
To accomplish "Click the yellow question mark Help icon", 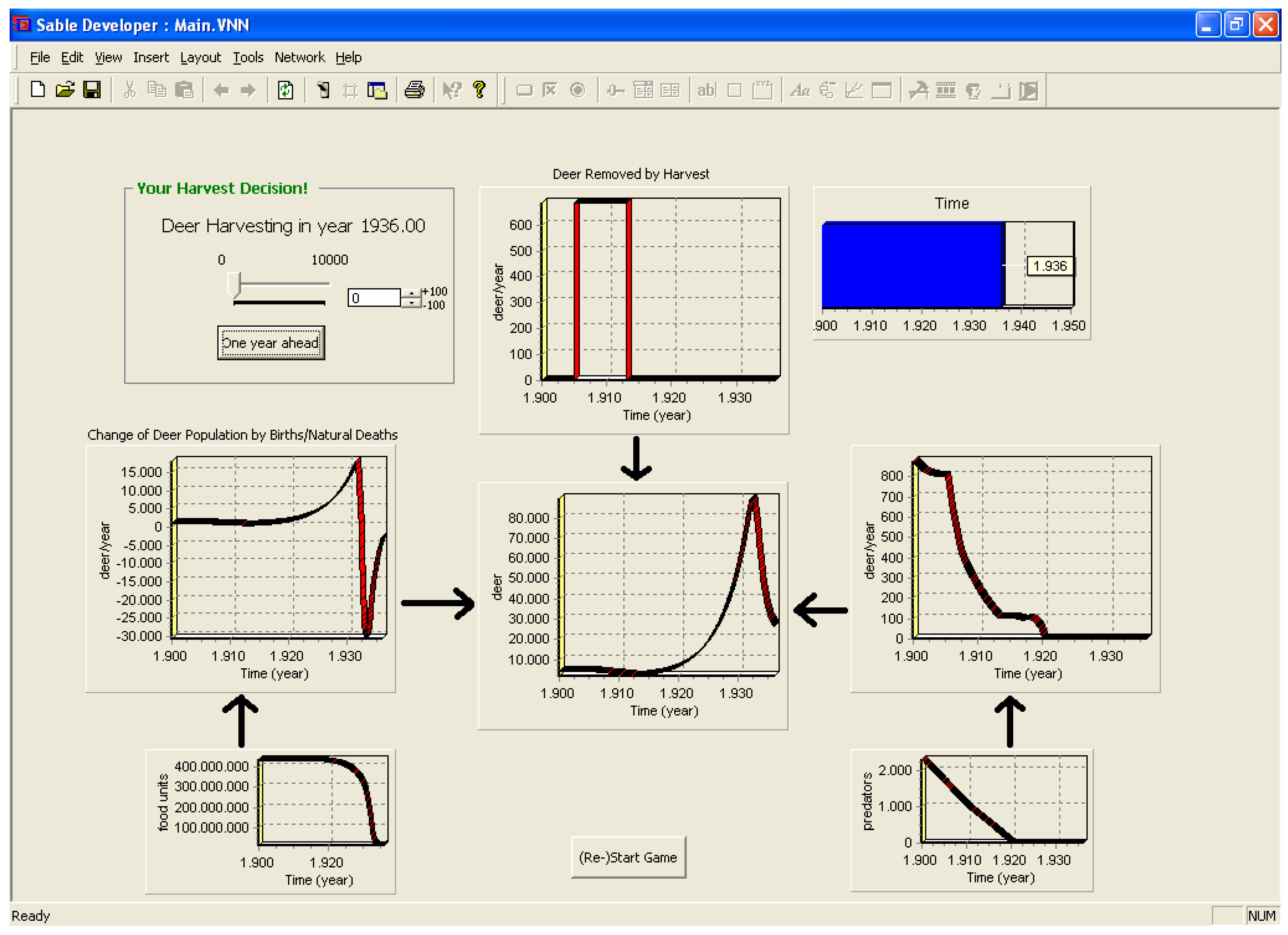I will pyautogui.click(x=479, y=90).
